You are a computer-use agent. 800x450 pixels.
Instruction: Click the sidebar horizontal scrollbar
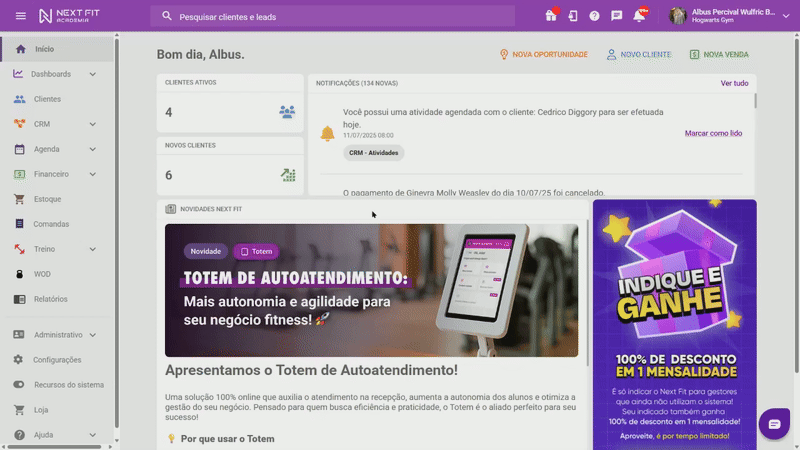click(54, 447)
